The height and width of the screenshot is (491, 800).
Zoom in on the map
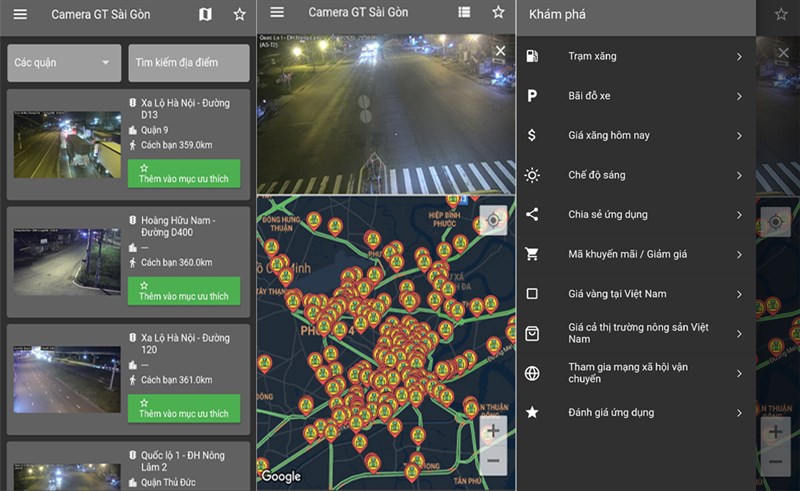pos(493,431)
